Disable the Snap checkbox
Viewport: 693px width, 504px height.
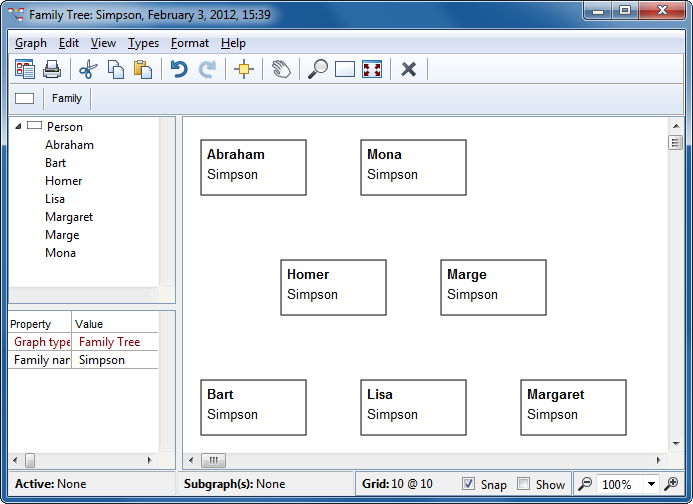[469, 484]
